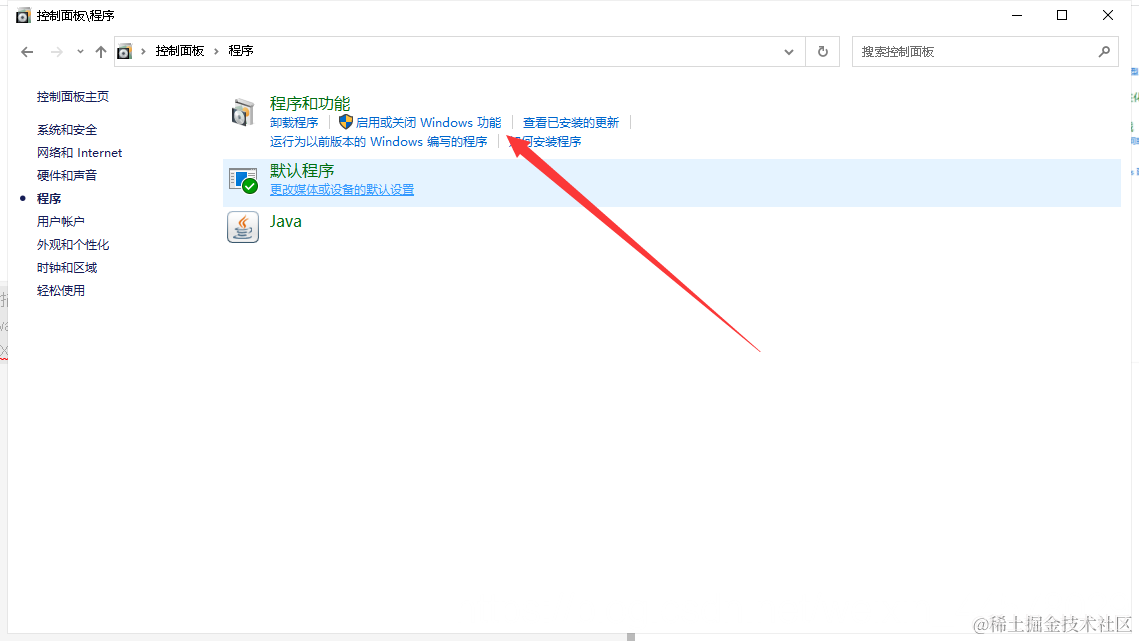Viewport: 1139px width, 641px height.
Task: Open 轻松使用 category
Action: [x=60, y=291]
